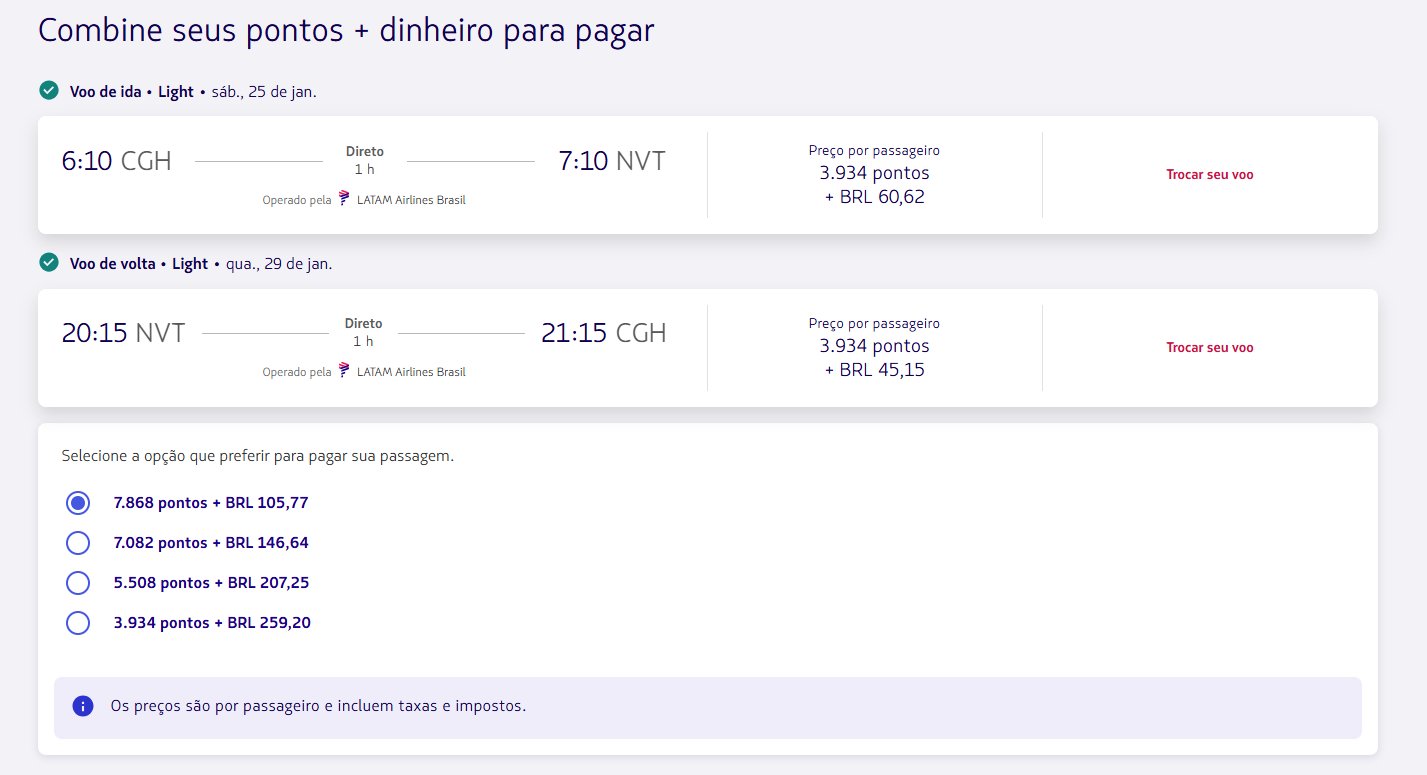Click the Direto 1 h label on return flight
Image resolution: width=1427 pixels, height=775 pixels.
coord(363,332)
